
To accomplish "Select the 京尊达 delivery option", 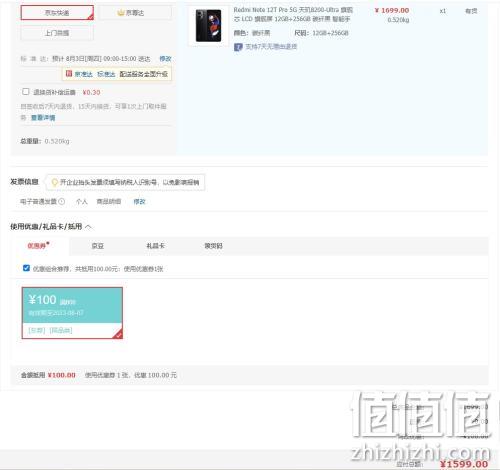I will pos(135,13).
